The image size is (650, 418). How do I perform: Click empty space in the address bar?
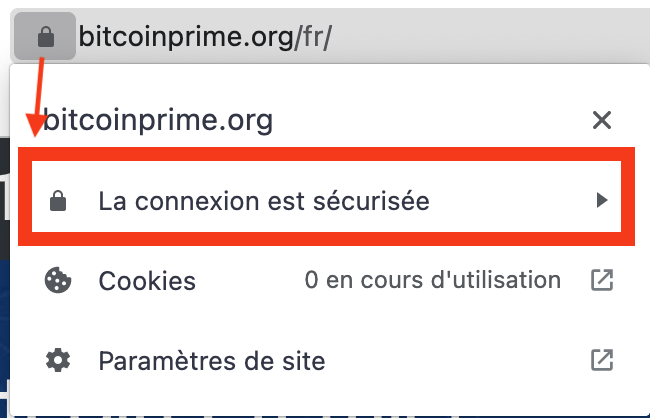(x=489, y=36)
